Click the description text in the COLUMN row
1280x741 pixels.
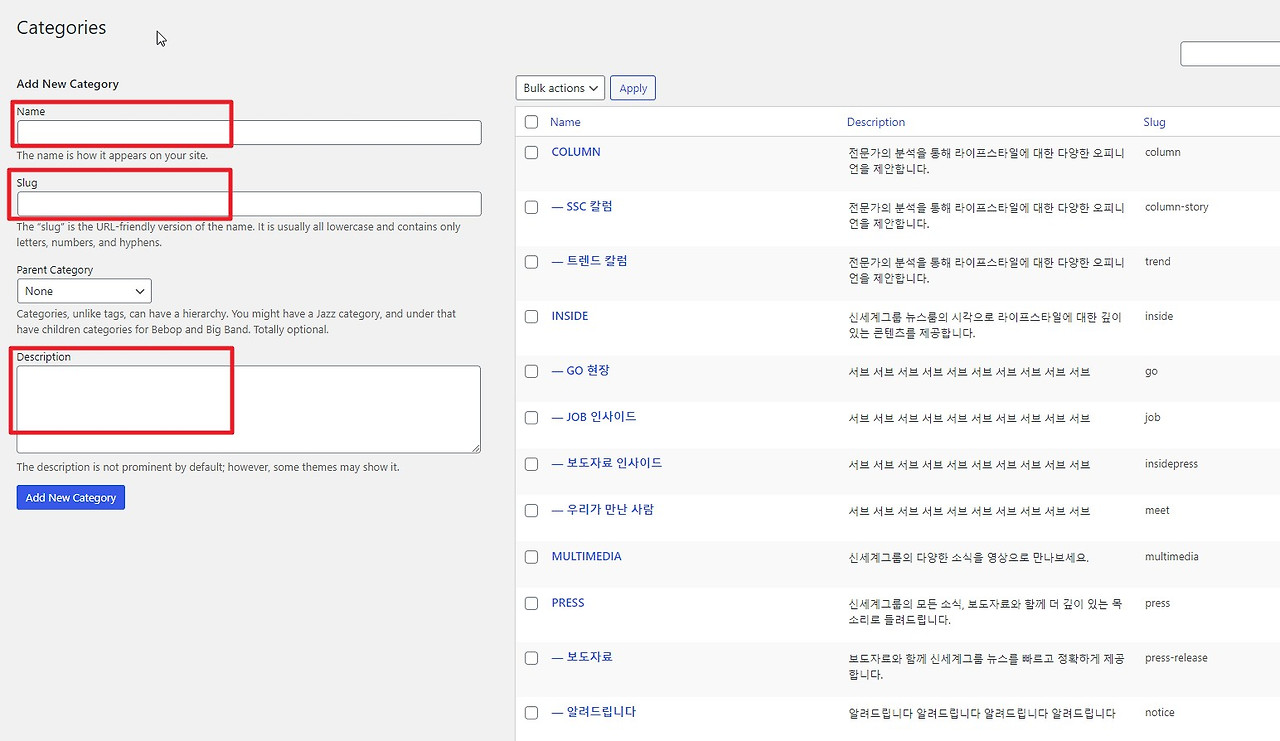(x=986, y=161)
